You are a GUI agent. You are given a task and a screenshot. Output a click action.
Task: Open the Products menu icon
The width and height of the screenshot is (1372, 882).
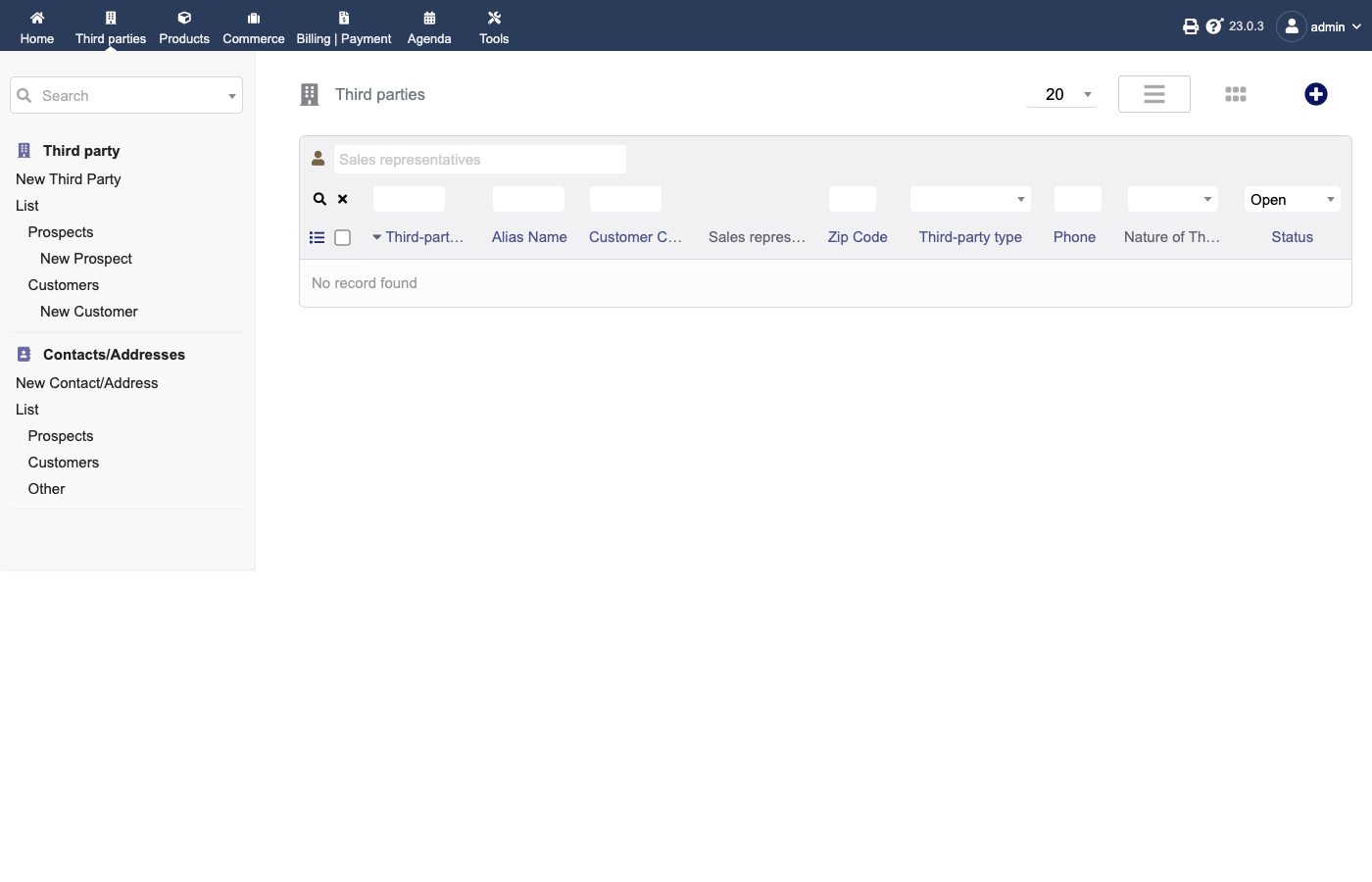click(184, 18)
